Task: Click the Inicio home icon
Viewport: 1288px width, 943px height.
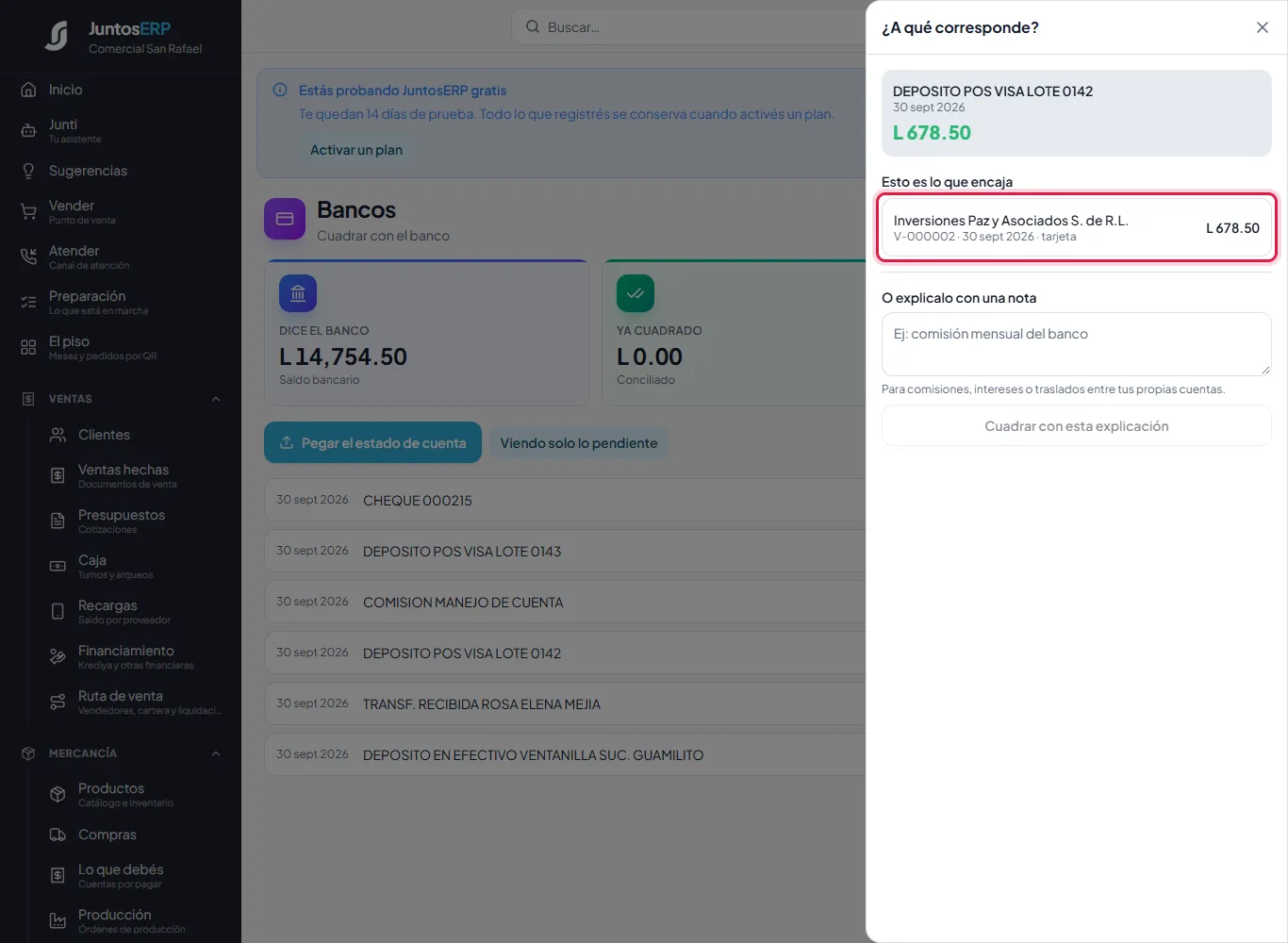Action: click(28, 90)
